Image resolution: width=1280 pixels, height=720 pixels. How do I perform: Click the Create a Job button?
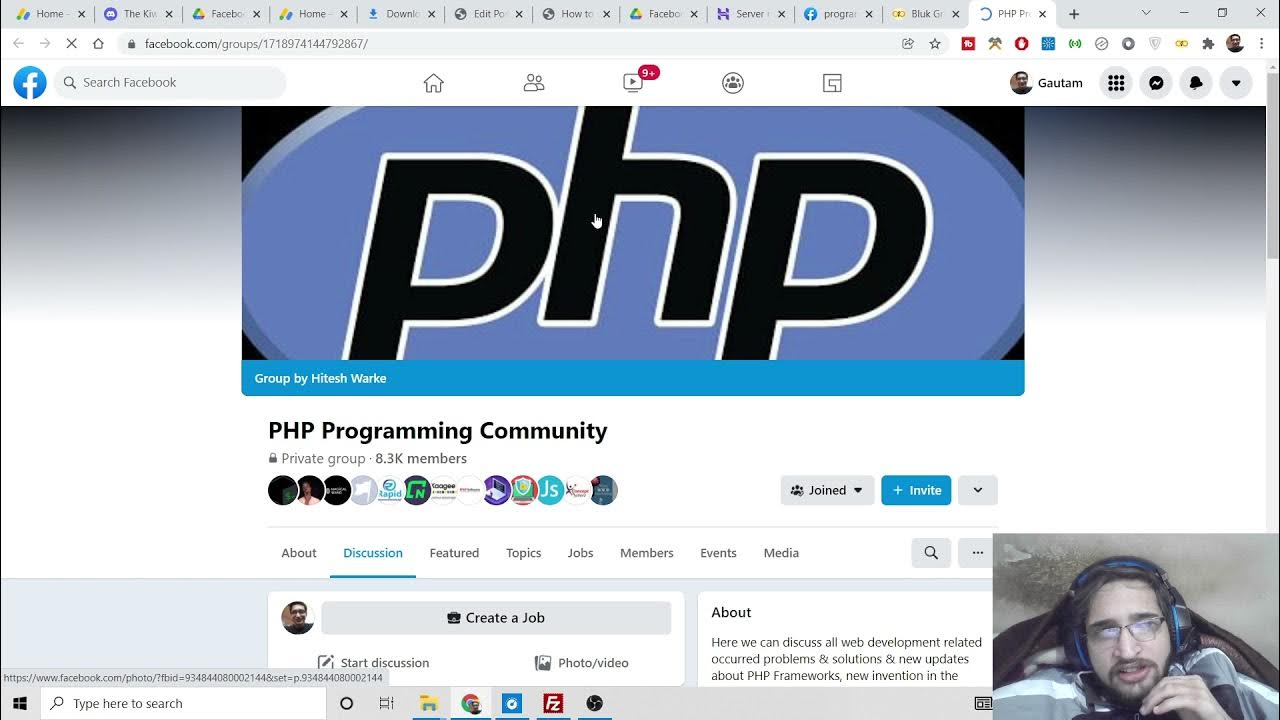[496, 618]
